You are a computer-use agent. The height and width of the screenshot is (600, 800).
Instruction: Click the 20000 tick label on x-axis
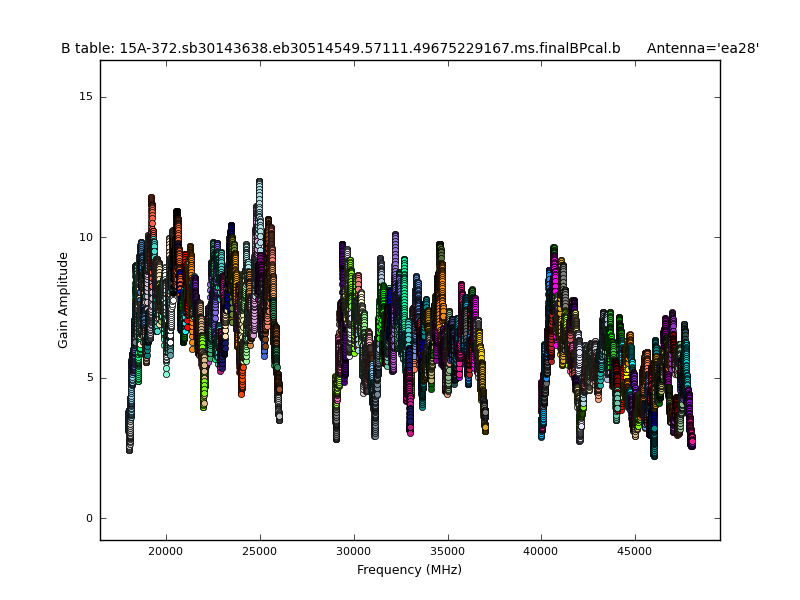point(166,550)
